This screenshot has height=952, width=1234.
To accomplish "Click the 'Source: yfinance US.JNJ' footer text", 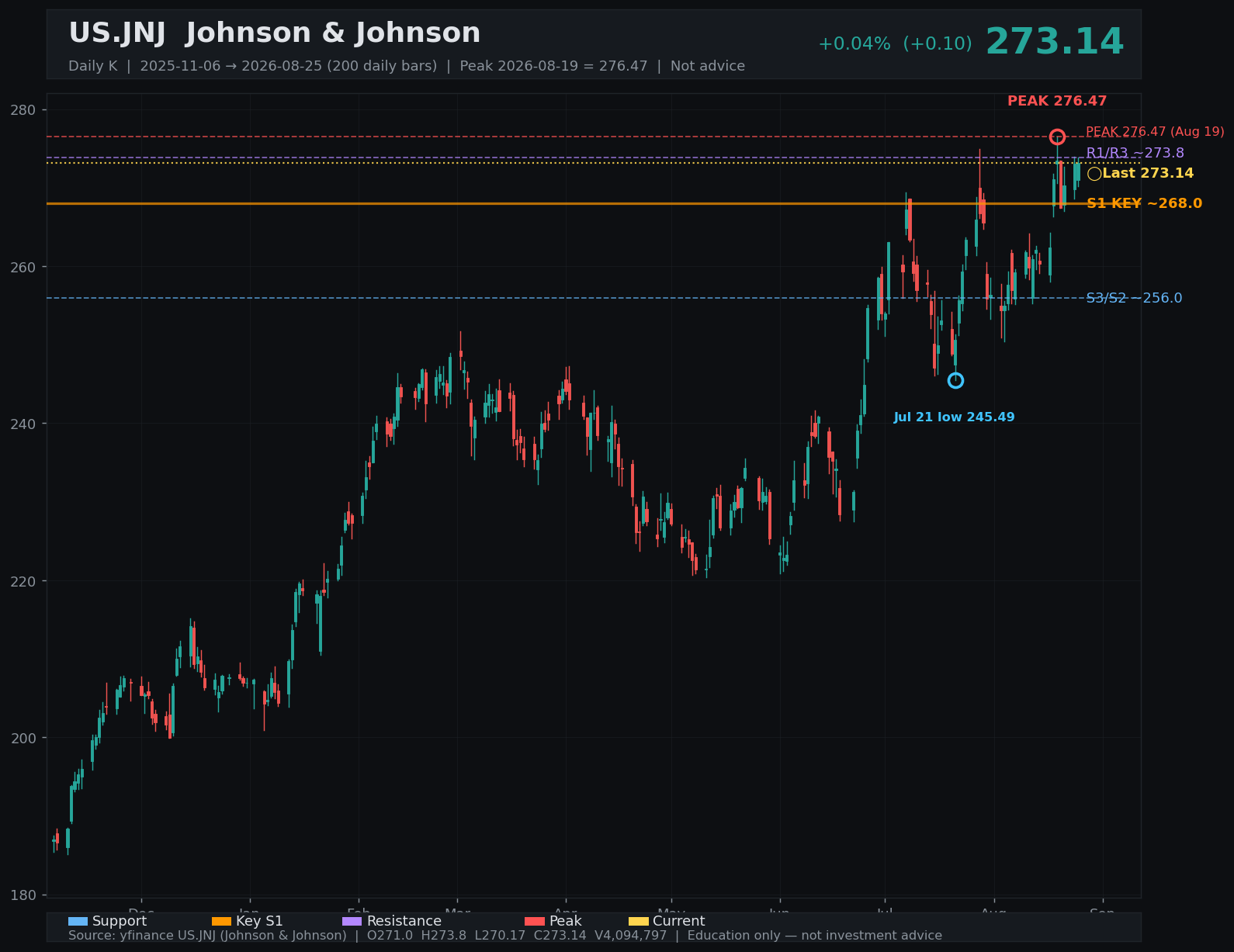I will tap(207, 936).
